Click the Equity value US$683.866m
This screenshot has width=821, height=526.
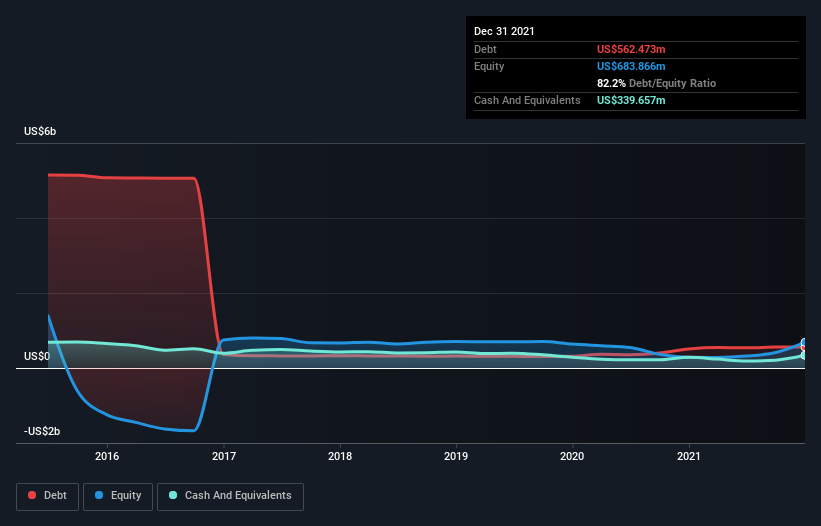click(631, 66)
